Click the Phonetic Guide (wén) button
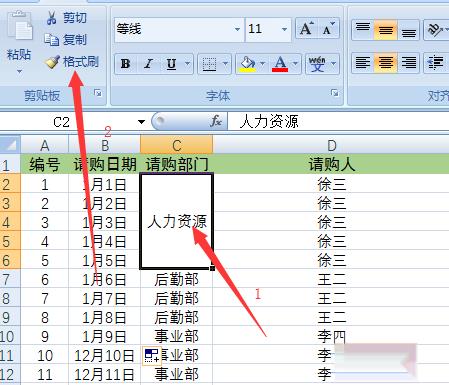449x385 pixels. click(x=317, y=63)
